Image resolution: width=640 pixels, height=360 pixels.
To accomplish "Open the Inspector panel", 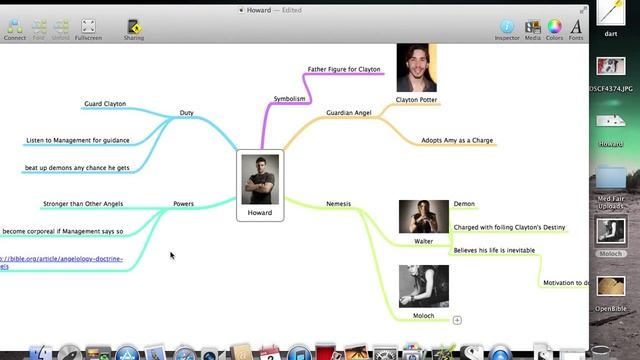I will [x=507, y=30].
